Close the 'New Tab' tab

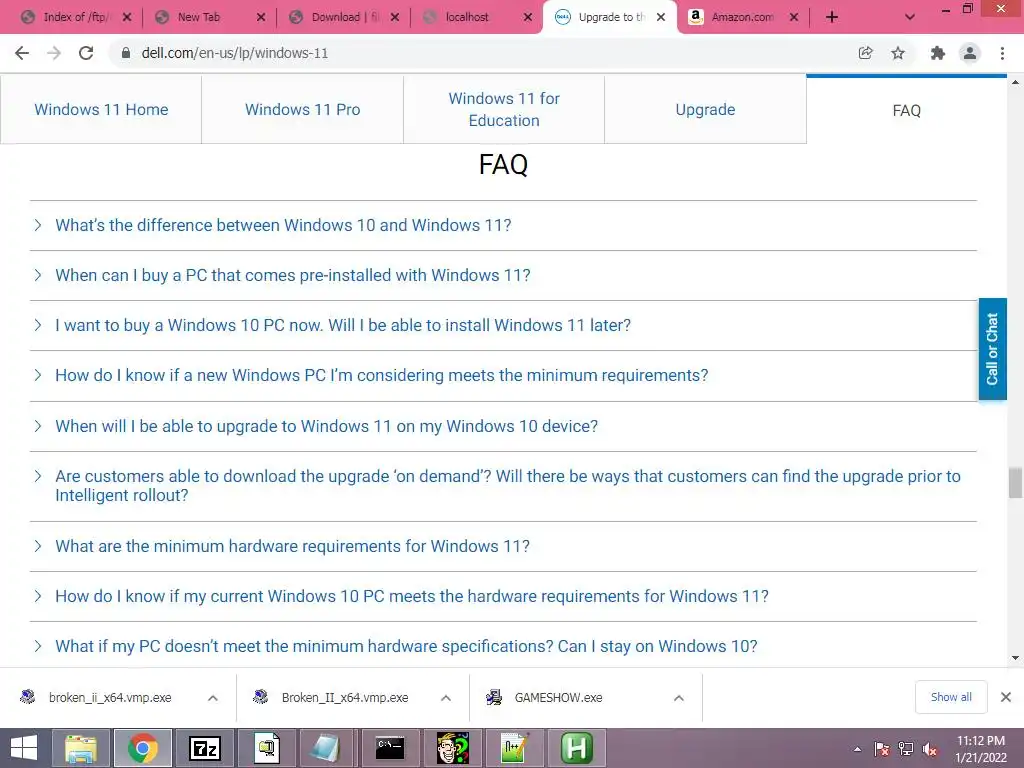[x=261, y=17]
